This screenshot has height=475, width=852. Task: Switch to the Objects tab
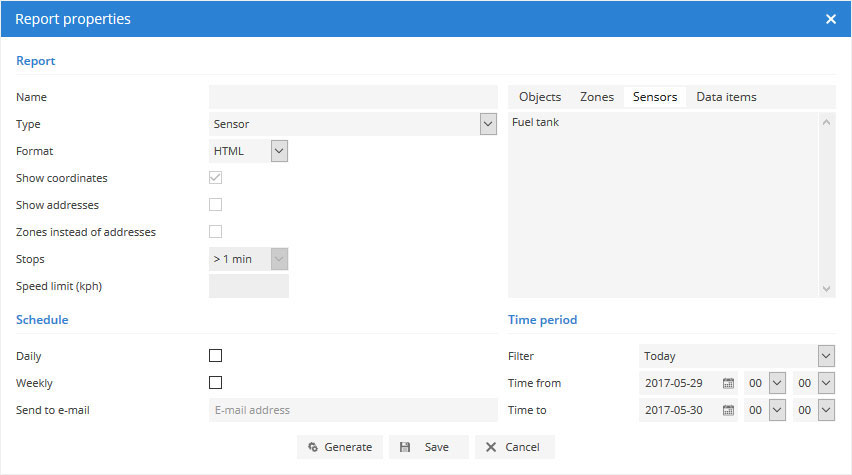point(540,97)
